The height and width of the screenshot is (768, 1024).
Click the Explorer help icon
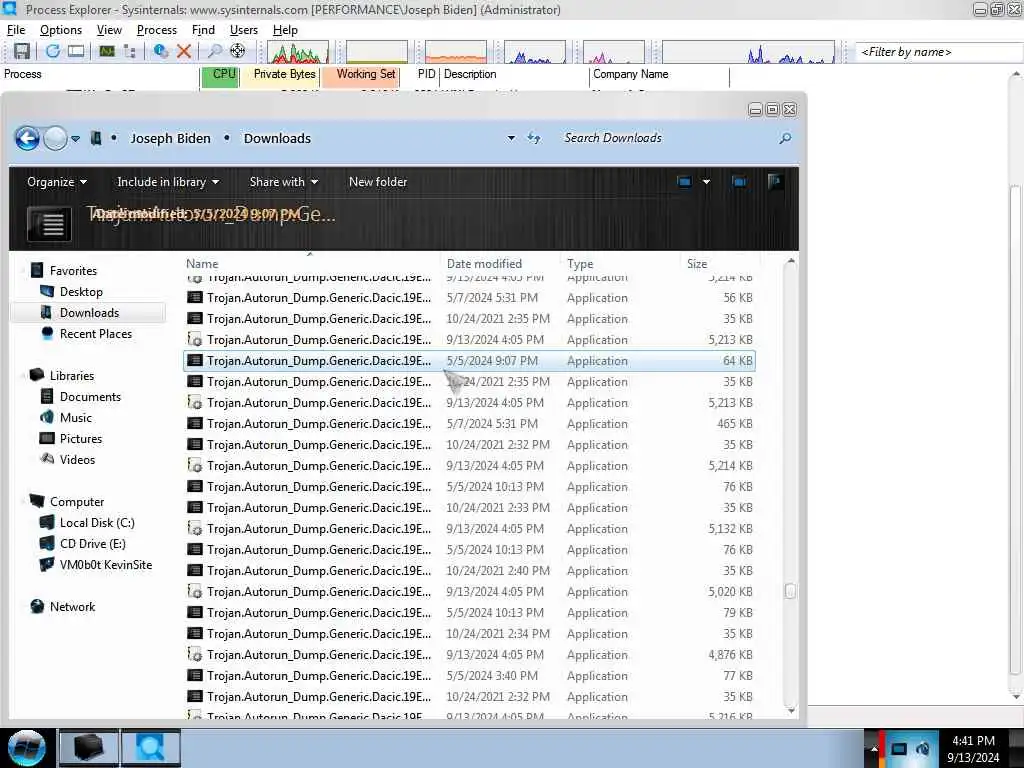[775, 182]
